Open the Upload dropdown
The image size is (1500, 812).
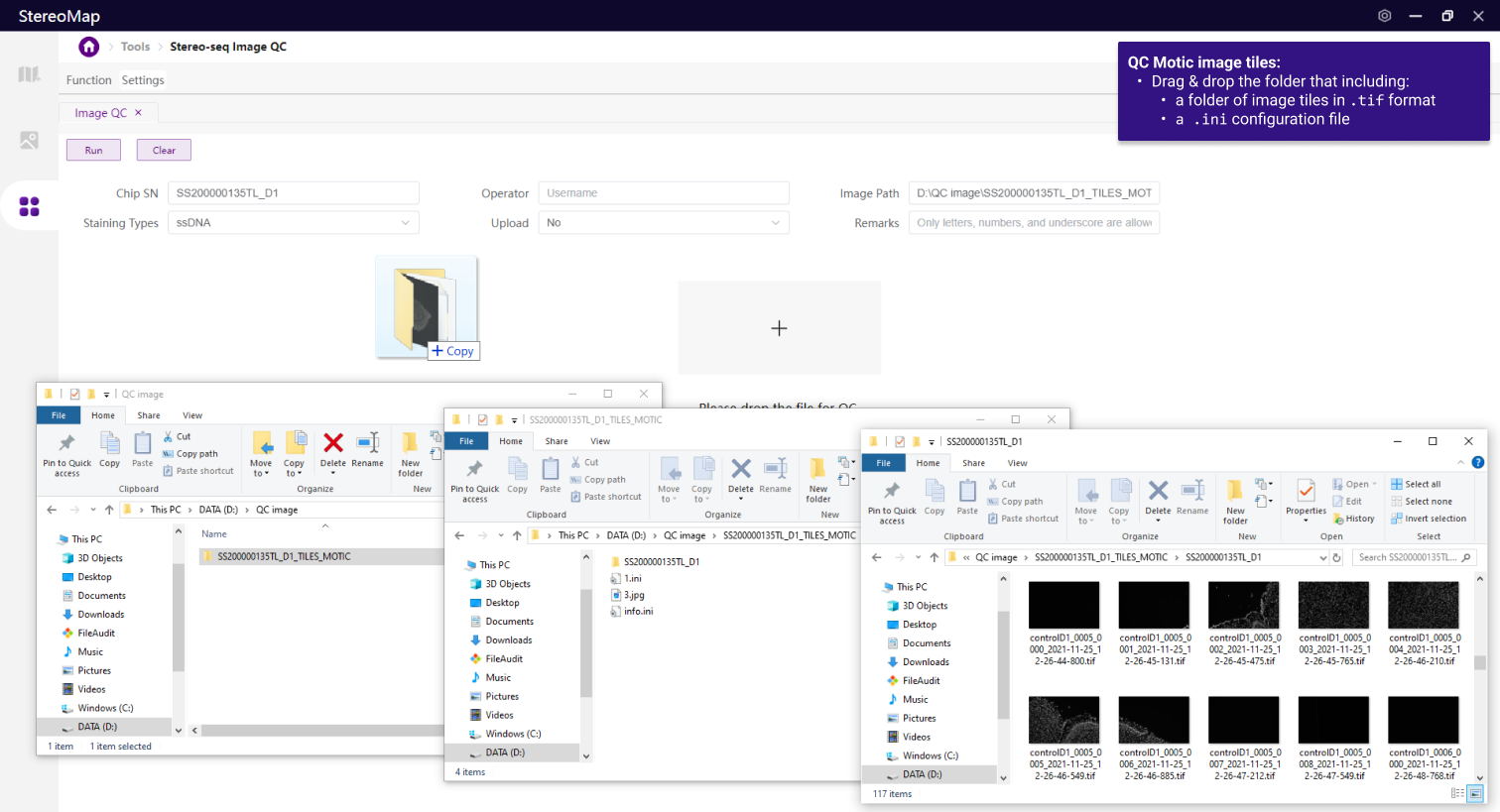pyautogui.click(x=663, y=223)
